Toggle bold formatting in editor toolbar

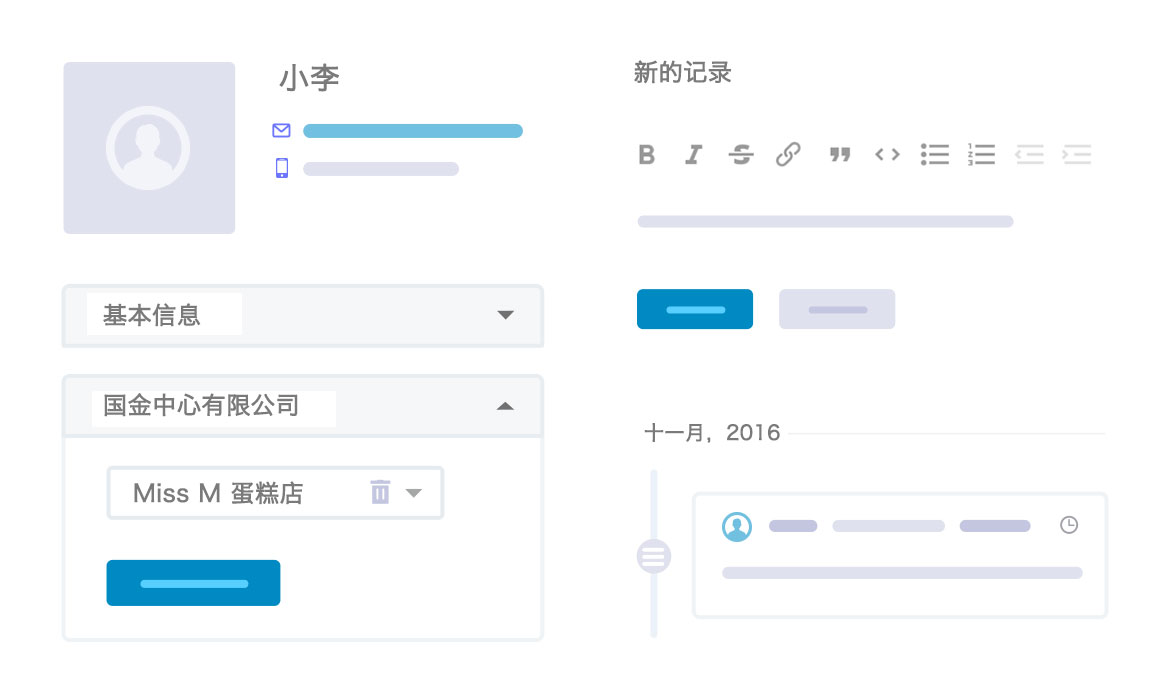coord(647,155)
